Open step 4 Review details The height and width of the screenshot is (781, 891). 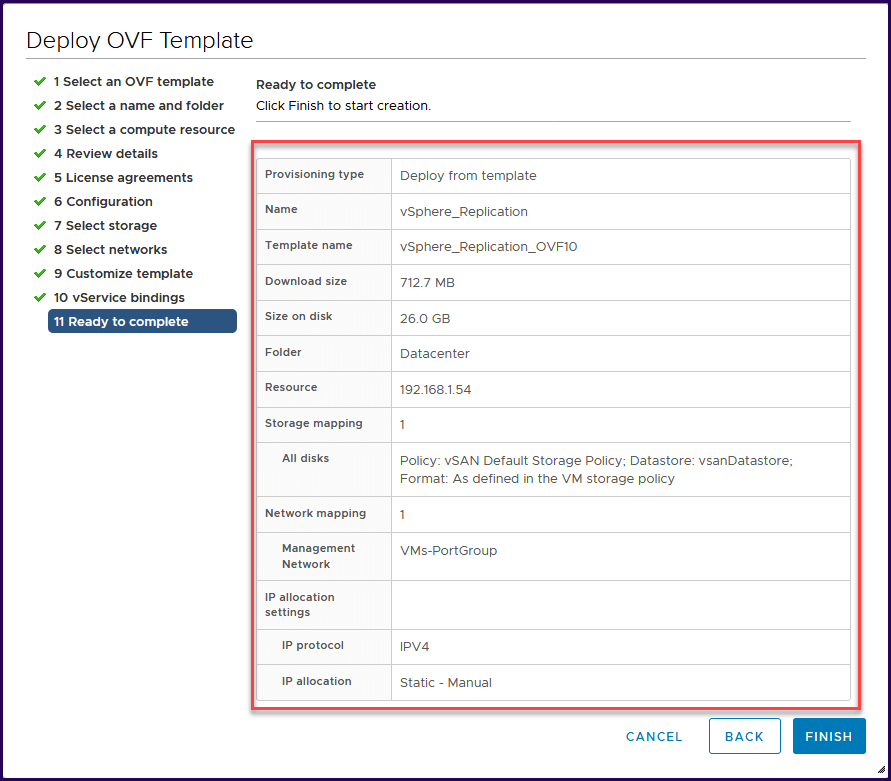coord(106,153)
